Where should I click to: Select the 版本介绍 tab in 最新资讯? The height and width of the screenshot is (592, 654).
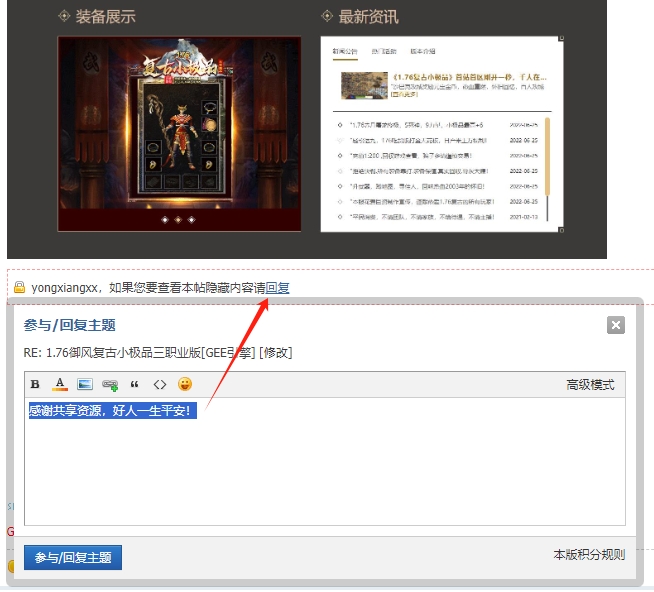tap(423, 51)
